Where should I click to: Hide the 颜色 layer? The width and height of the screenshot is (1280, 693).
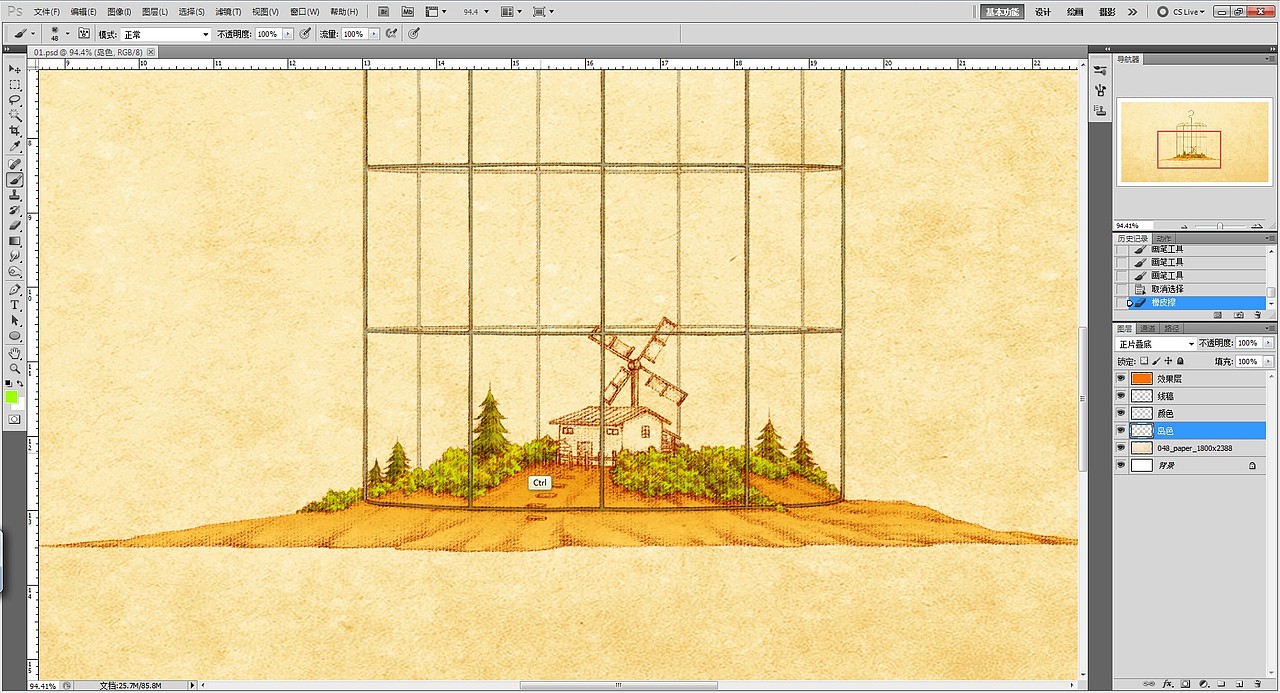[1121, 413]
